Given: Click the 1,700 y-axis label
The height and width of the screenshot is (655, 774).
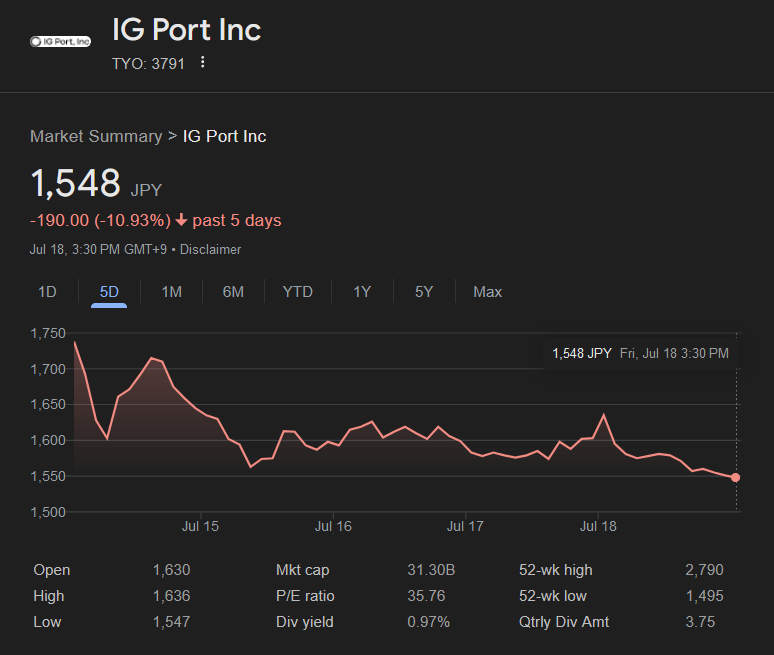Looking at the screenshot, I should pos(48,369).
